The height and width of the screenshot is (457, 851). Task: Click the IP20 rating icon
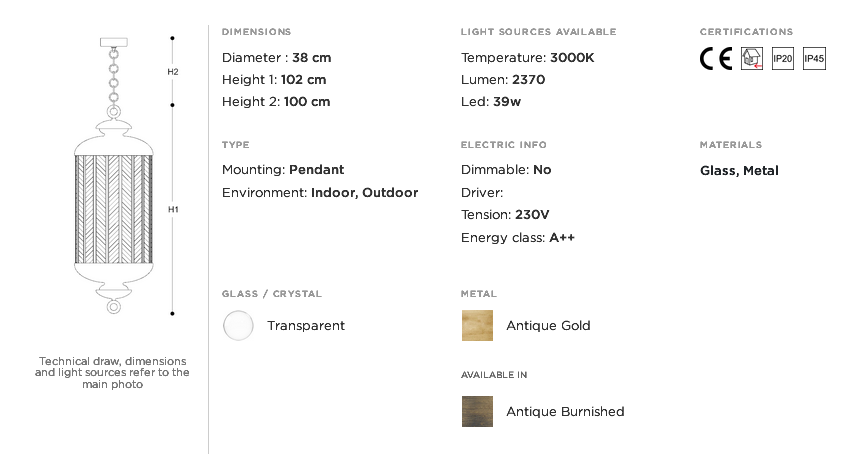(x=782, y=59)
